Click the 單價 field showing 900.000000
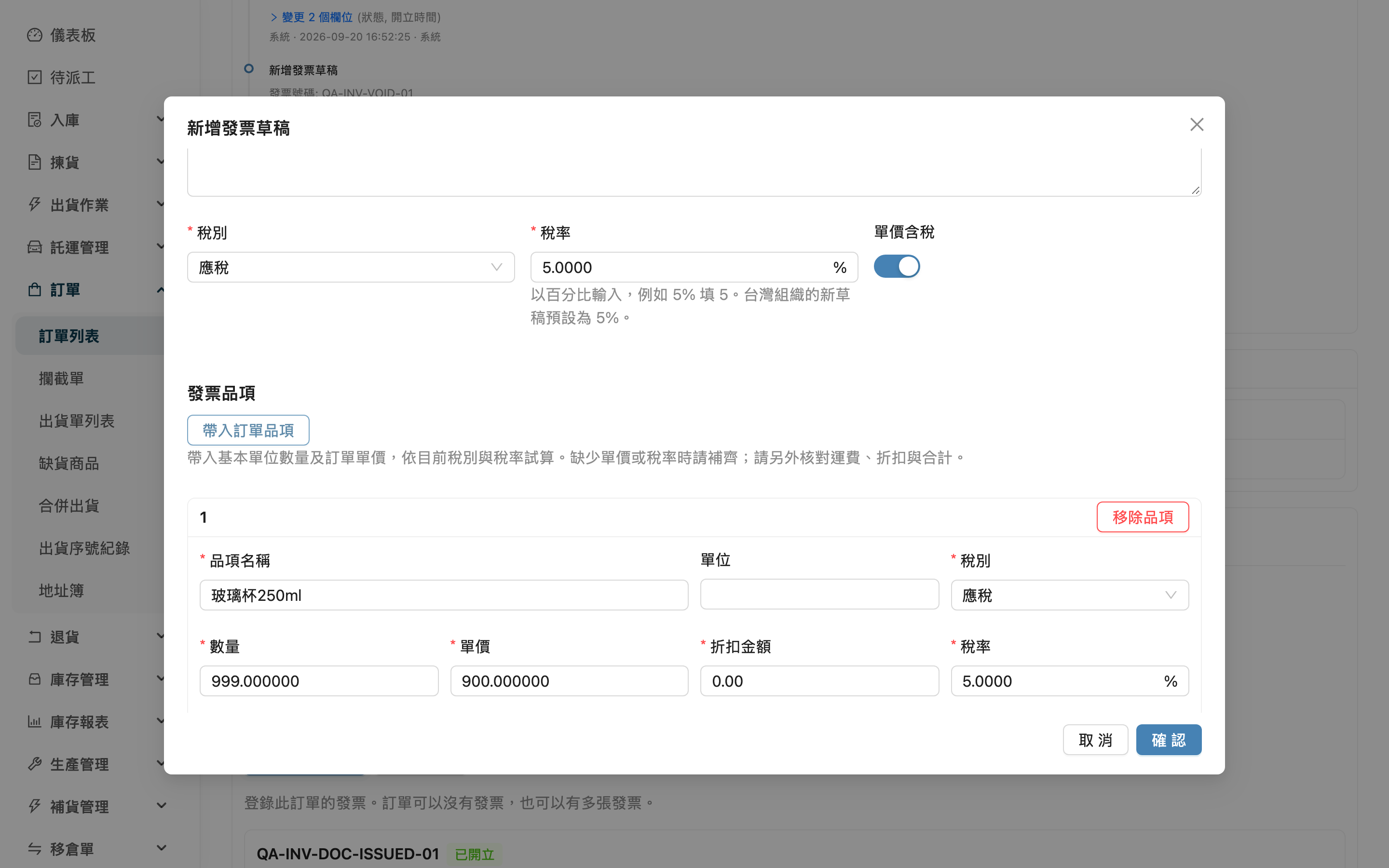Screen dimensions: 1389x868 tap(569, 681)
